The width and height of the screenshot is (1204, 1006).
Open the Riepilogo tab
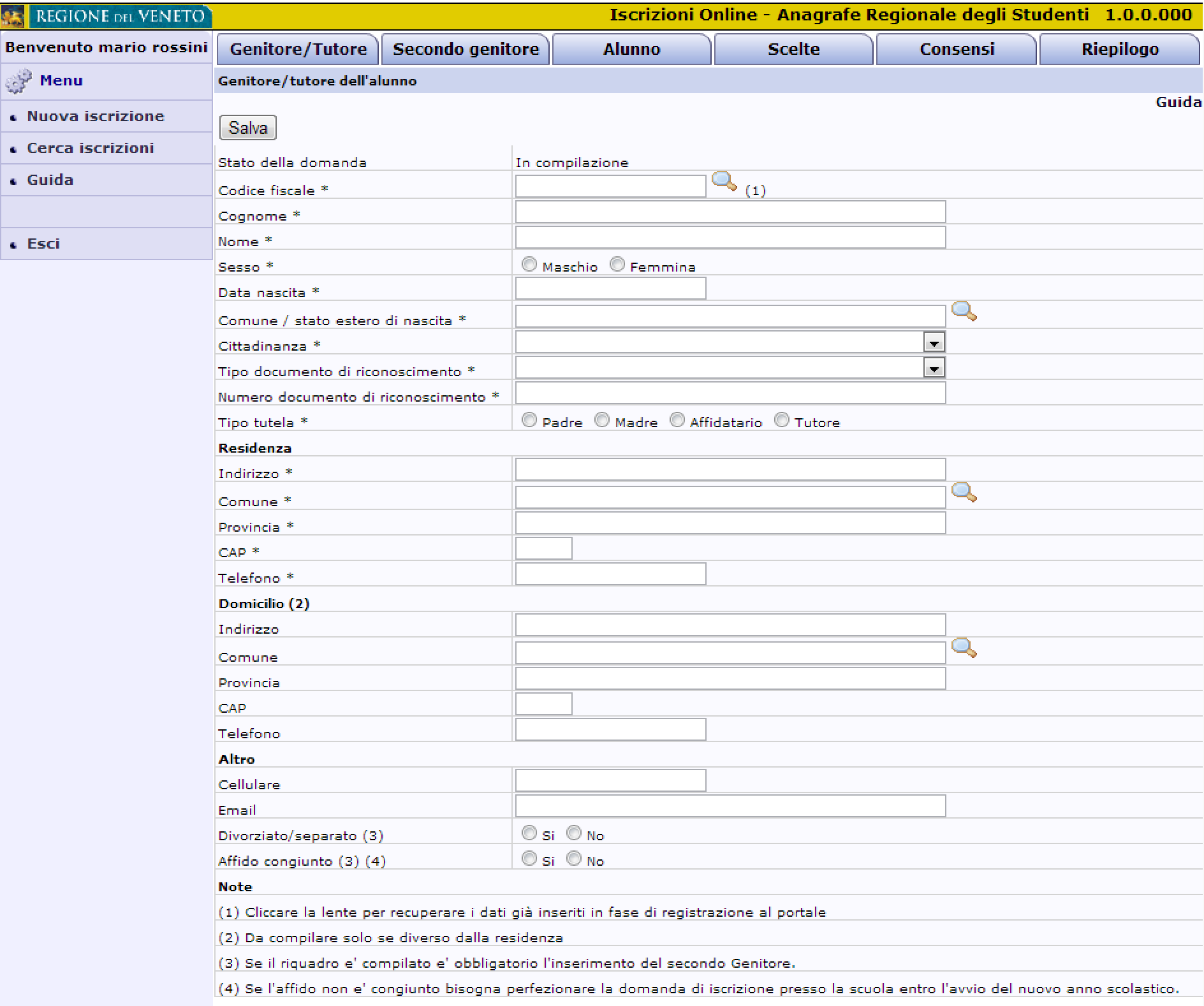pos(1119,50)
